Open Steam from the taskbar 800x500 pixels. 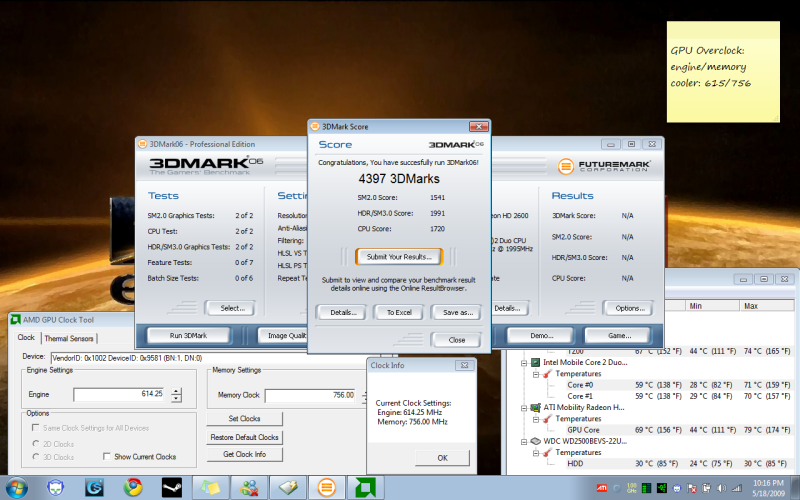(171, 488)
